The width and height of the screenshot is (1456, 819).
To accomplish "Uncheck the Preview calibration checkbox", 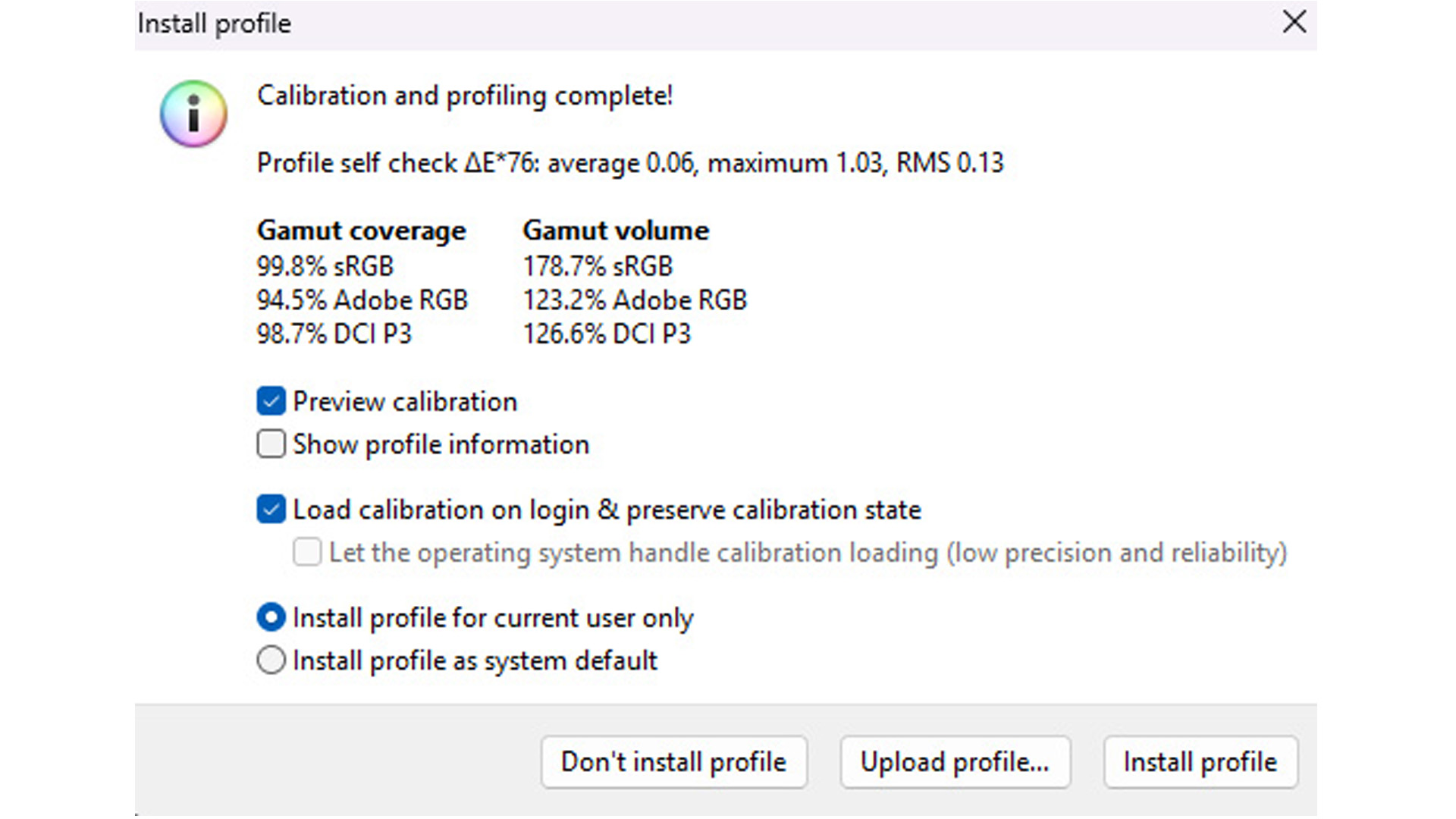I will [x=271, y=401].
